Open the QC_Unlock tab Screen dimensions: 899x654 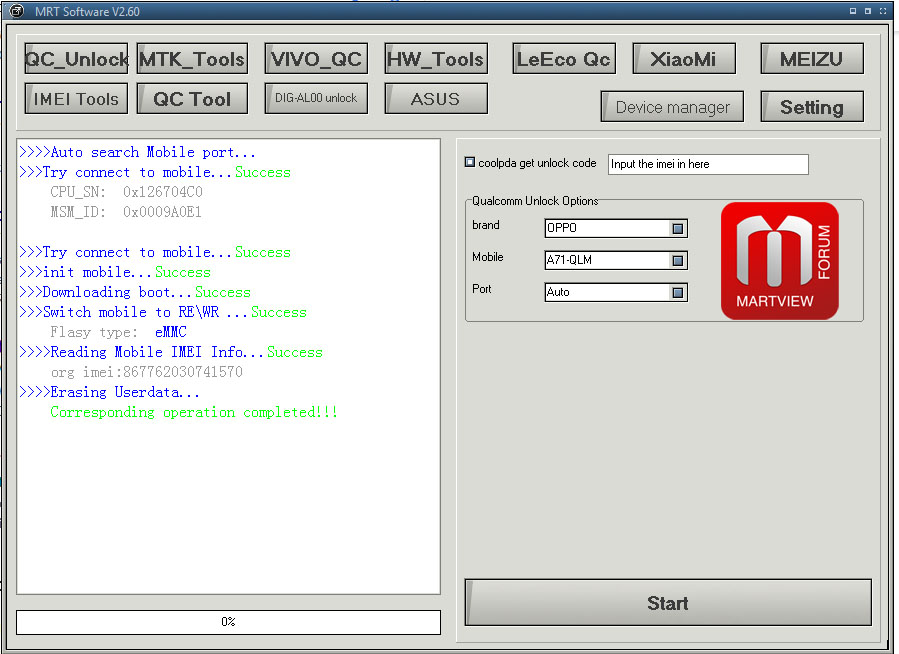point(76,58)
